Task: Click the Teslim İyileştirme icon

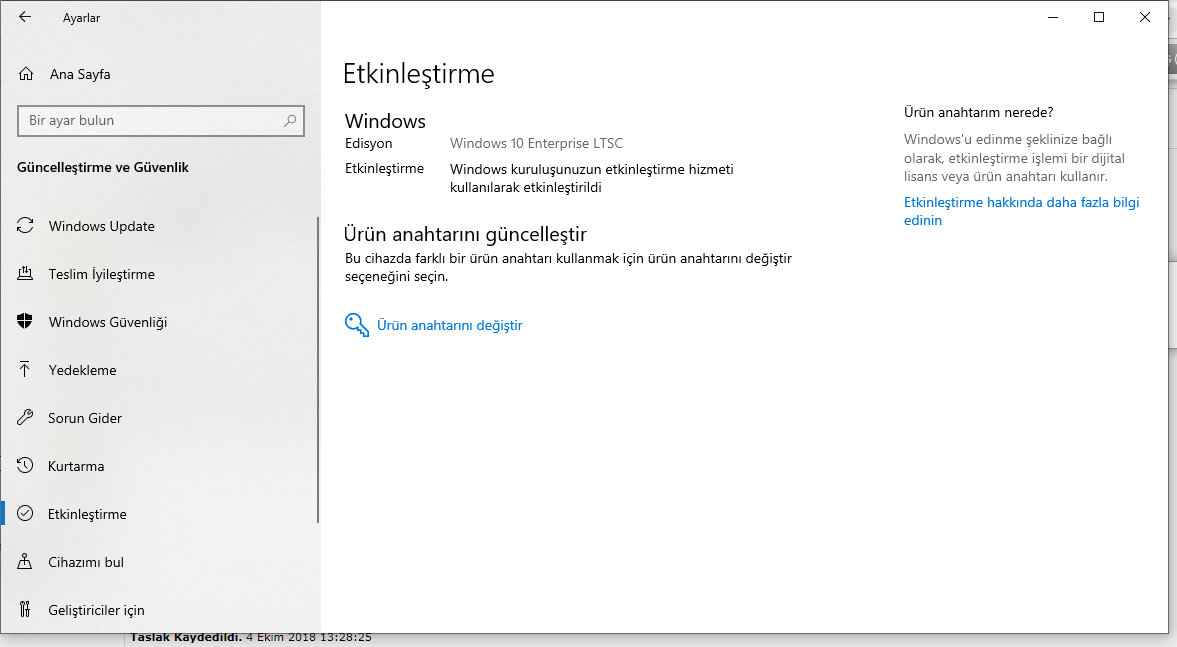Action: [25, 273]
